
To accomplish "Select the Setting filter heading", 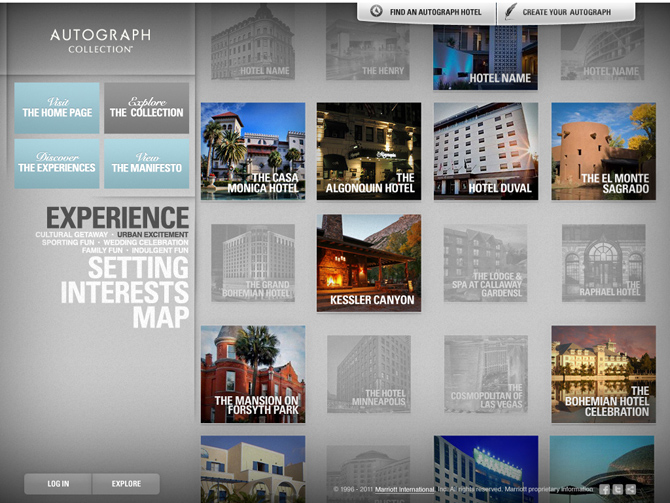I will click(x=137, y=268).
